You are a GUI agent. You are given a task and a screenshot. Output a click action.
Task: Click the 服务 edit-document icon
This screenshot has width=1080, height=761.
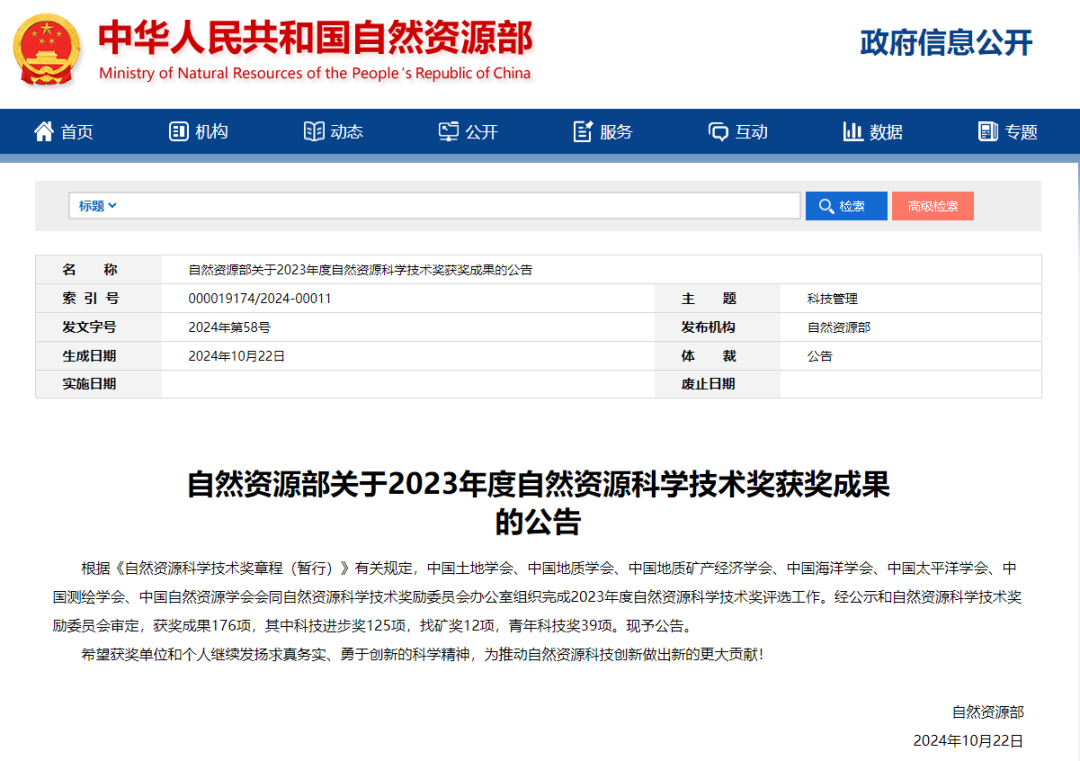coord(583,131)
